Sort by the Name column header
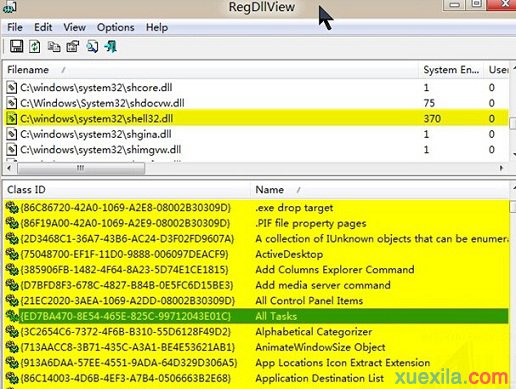The image size is (516, 389). click(x=380, y=190)
